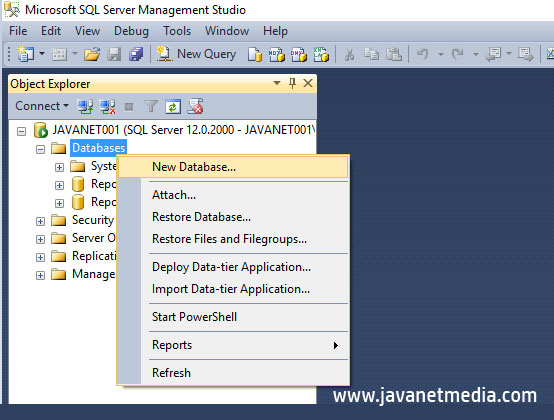Expand the Replication folder
Image resolution: width=554 pixels, height=420 pixels.
41,258
